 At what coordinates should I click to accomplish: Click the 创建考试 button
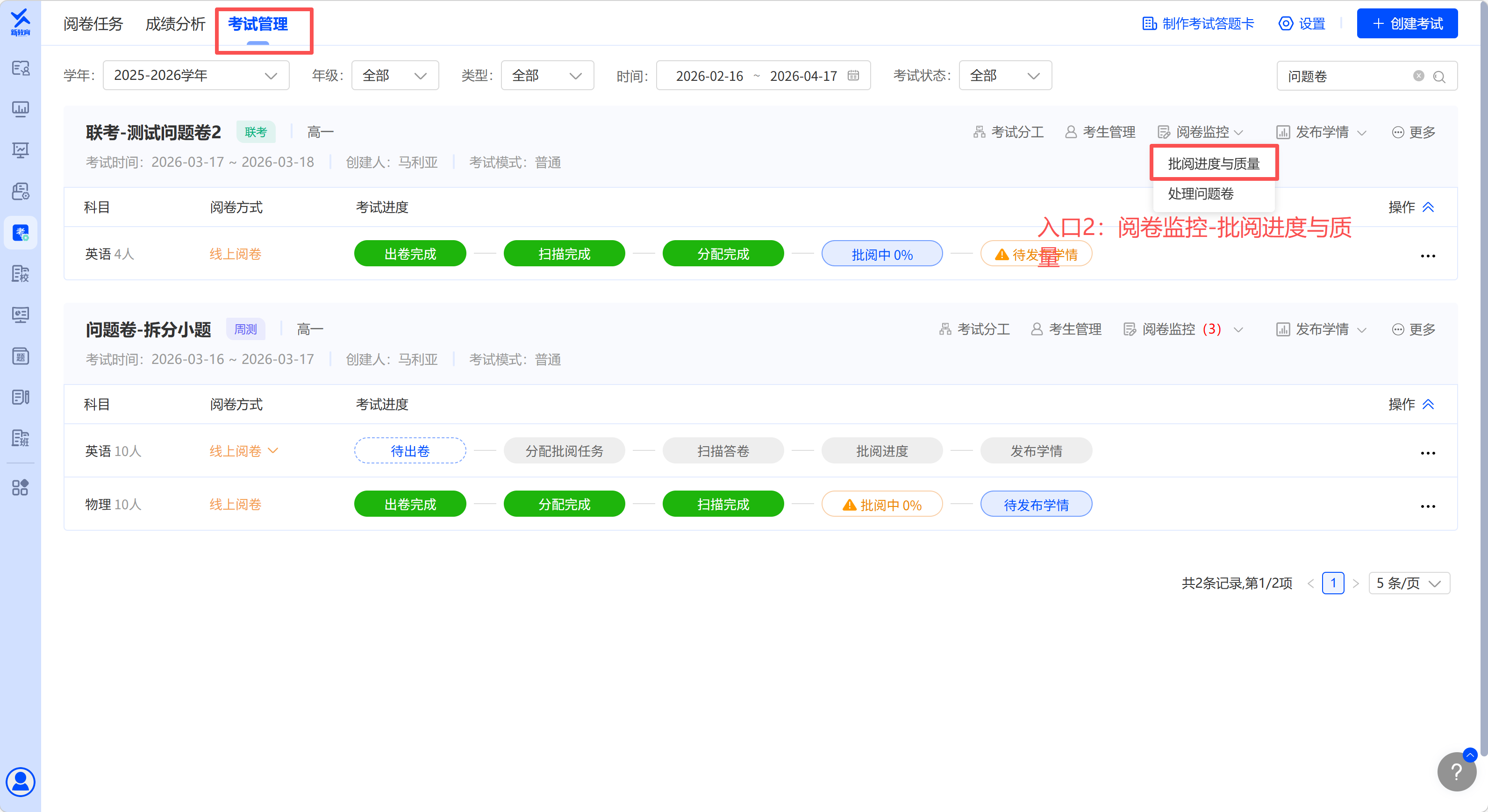[1407, 24]
